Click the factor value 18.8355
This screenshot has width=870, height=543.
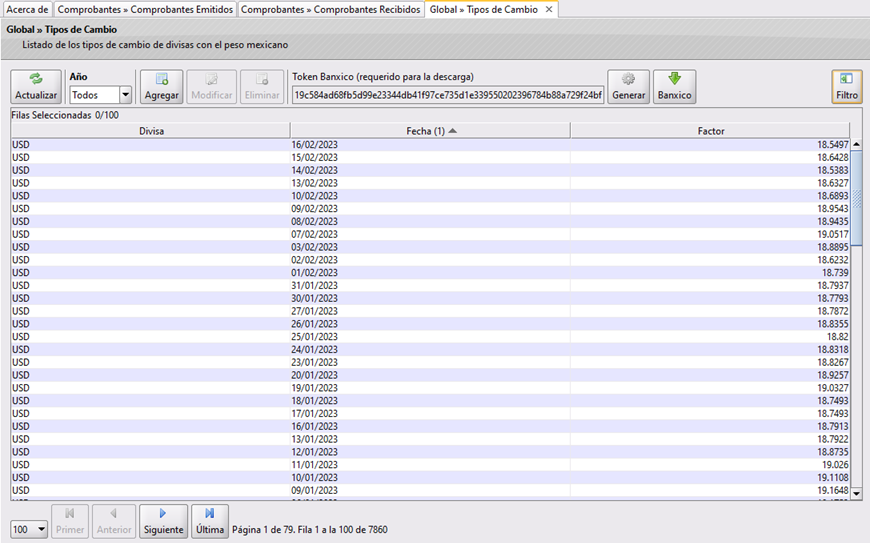pos(832,324)
